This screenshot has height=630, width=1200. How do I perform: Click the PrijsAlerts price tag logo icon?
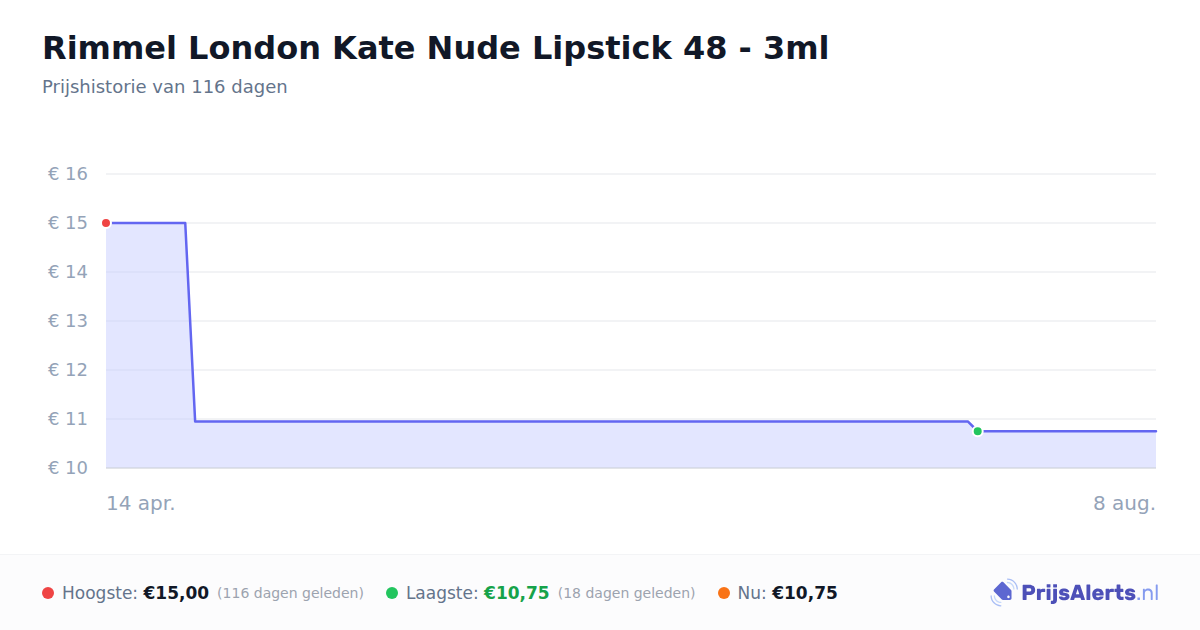tap(1003, 593)
